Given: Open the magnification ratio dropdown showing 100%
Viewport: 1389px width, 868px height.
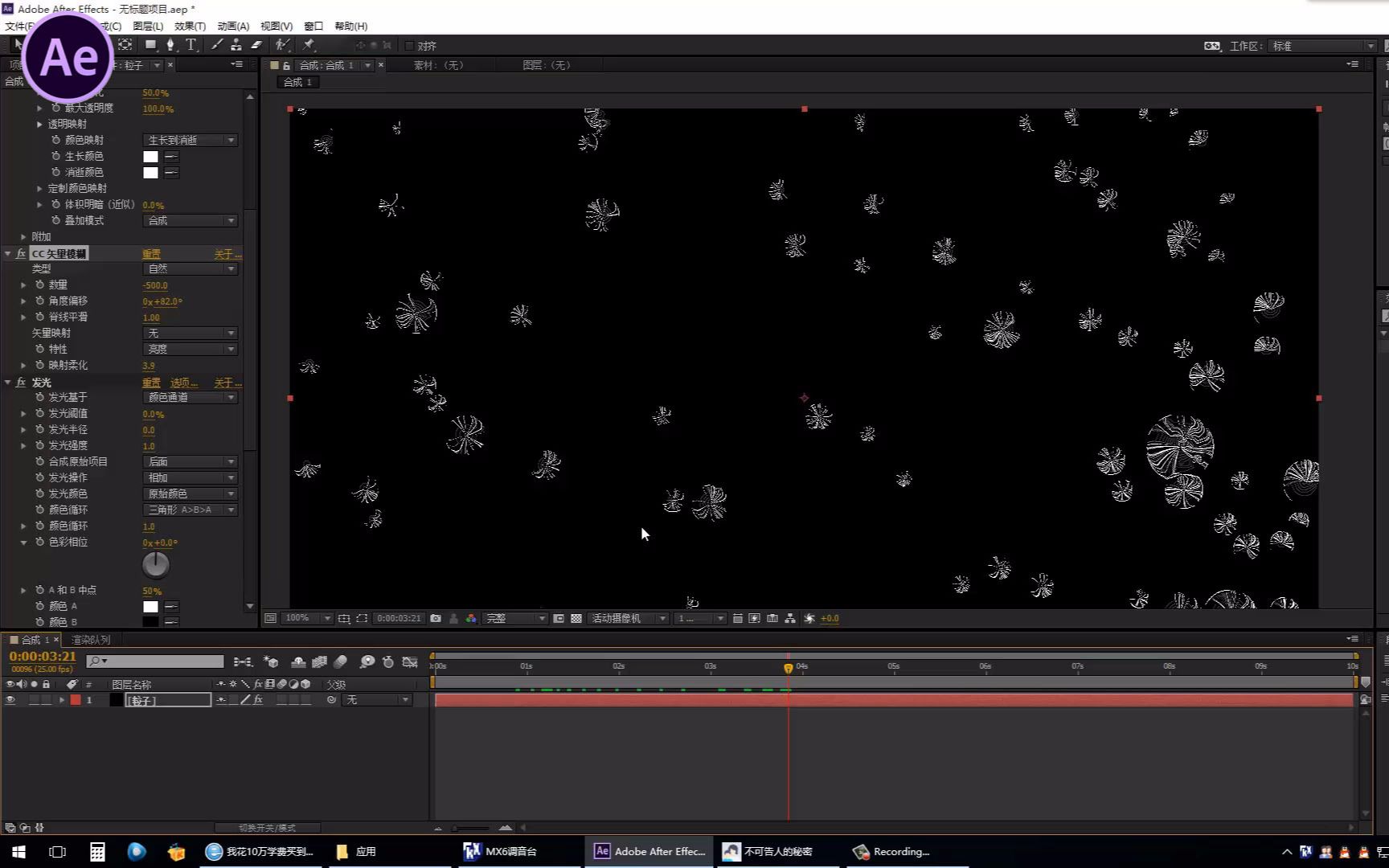Looking at the screenshot, I should coord(305,618).
